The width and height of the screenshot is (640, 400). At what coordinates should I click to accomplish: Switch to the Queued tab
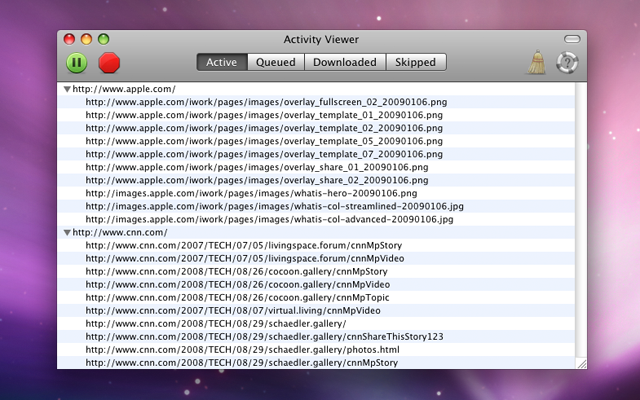(275, 62)
